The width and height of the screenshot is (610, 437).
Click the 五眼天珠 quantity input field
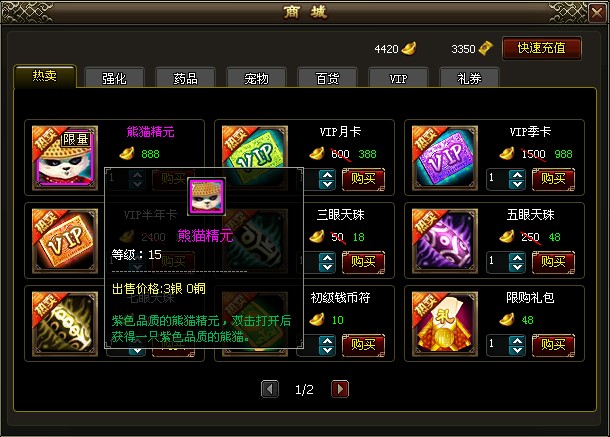[497, 262]
